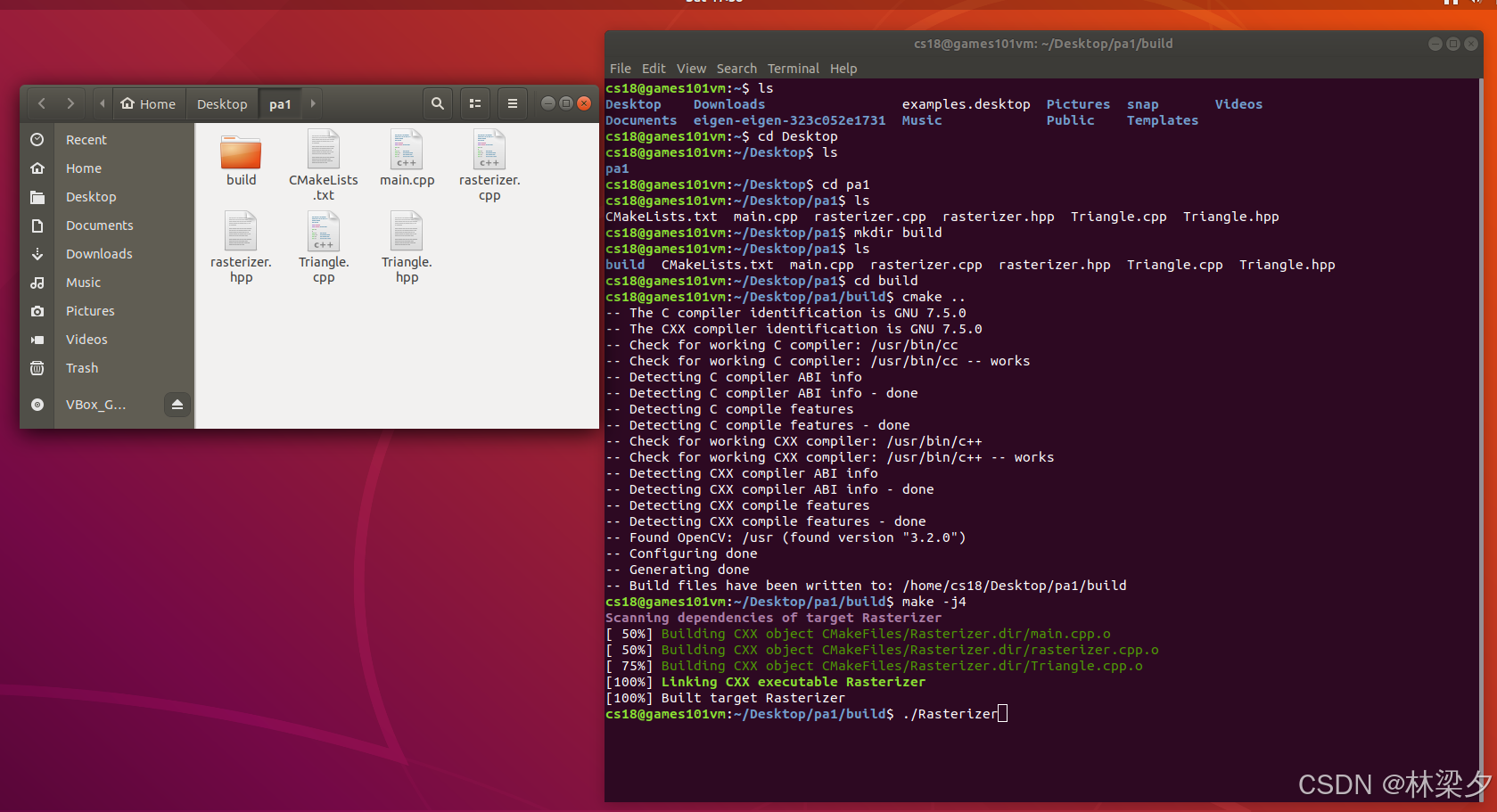The image size is (1497, 812).
Task: Click the Desktop folder icon in sidebar
Action: tap(37, 197)
